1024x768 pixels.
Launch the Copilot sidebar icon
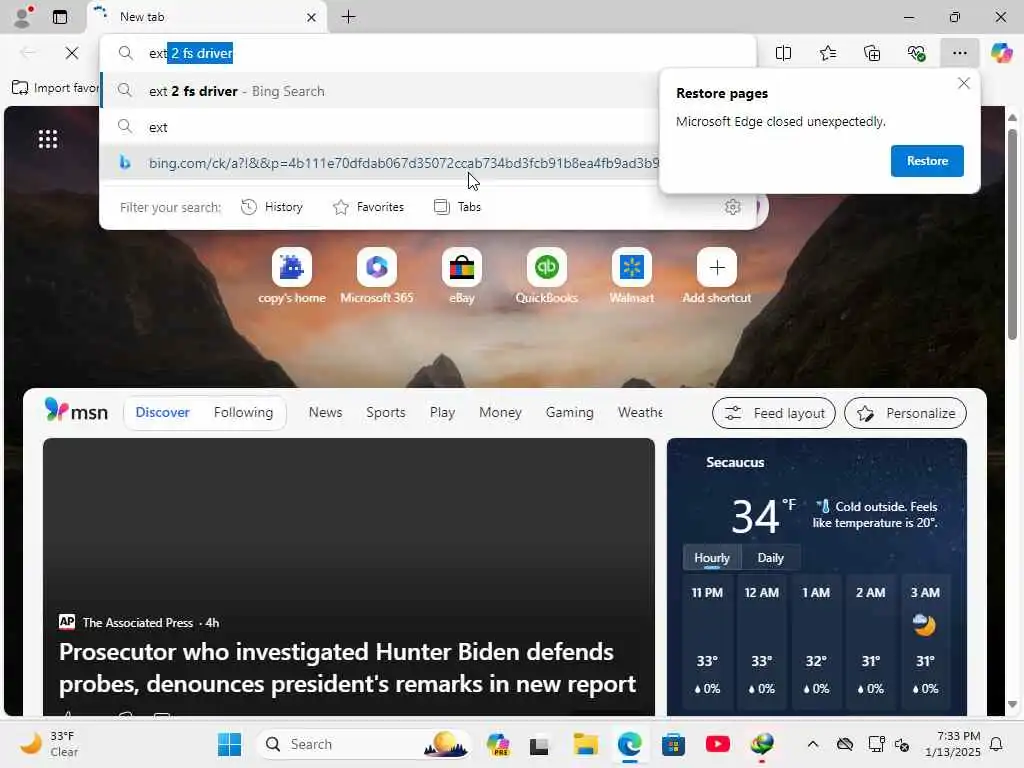coord(1001,53)
